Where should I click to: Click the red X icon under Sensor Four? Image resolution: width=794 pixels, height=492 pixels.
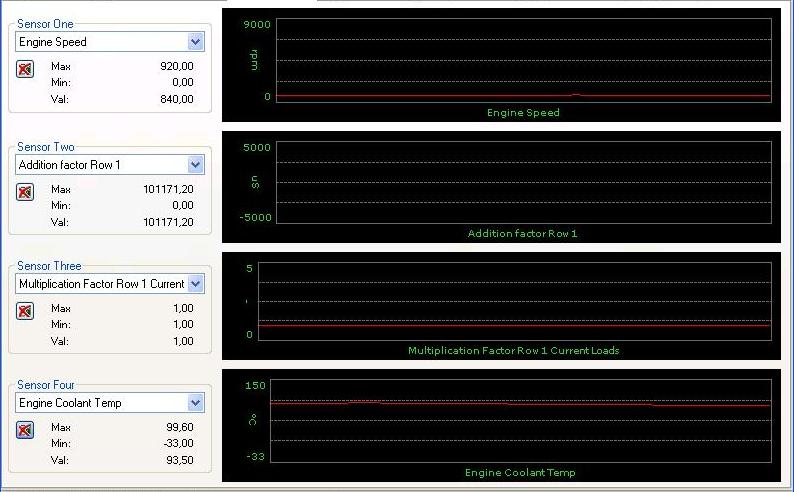pyautogui.click(x=25, y=430)
